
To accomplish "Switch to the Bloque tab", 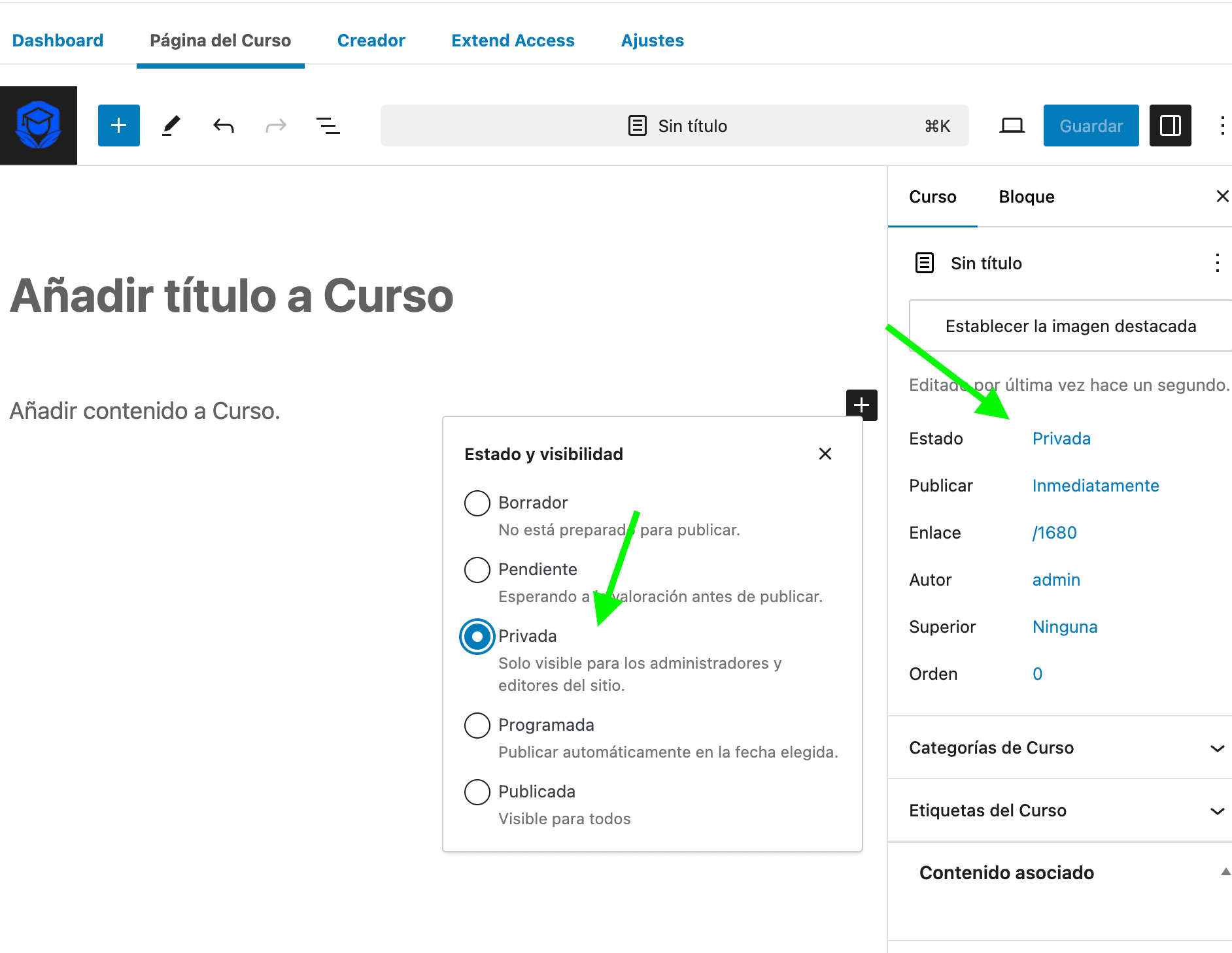I will click(1026, 197).
